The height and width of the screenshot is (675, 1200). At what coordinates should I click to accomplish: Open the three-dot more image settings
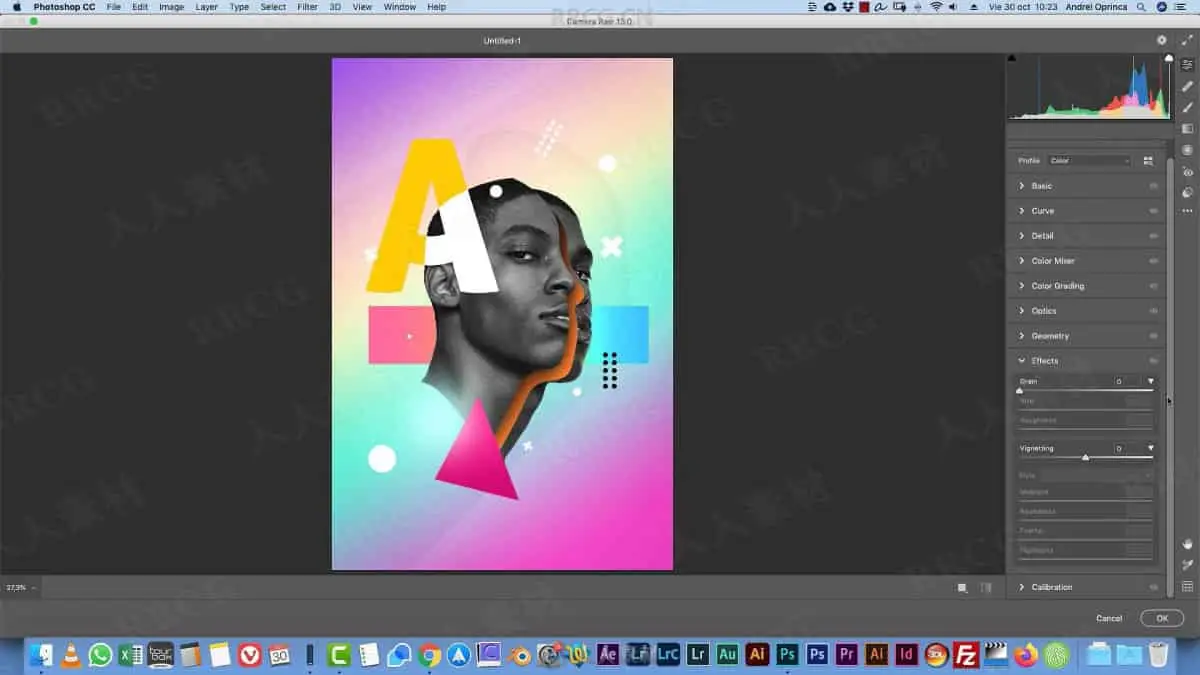1187,211
